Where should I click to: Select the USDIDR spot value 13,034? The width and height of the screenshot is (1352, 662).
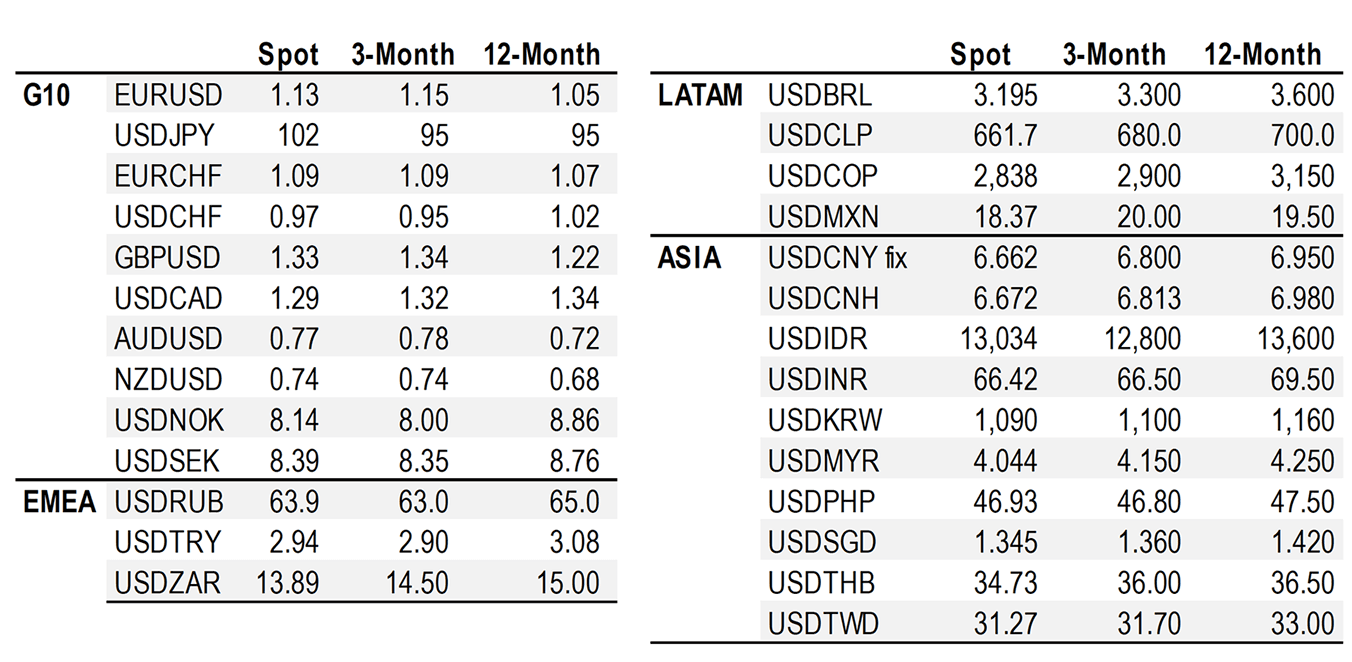[999, 339]
